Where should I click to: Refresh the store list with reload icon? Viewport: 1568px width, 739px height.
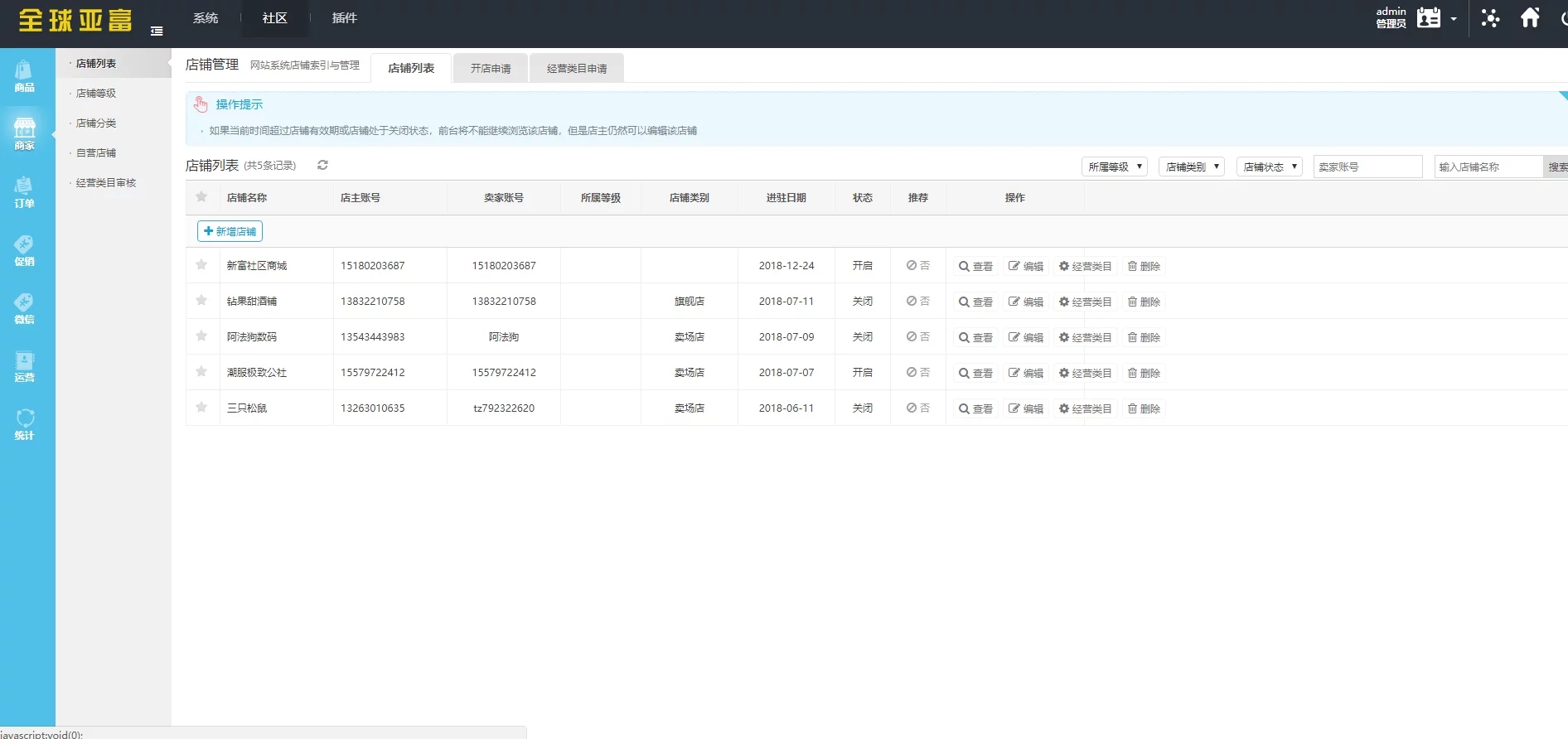pyautogui.click(x=322, y=165)
